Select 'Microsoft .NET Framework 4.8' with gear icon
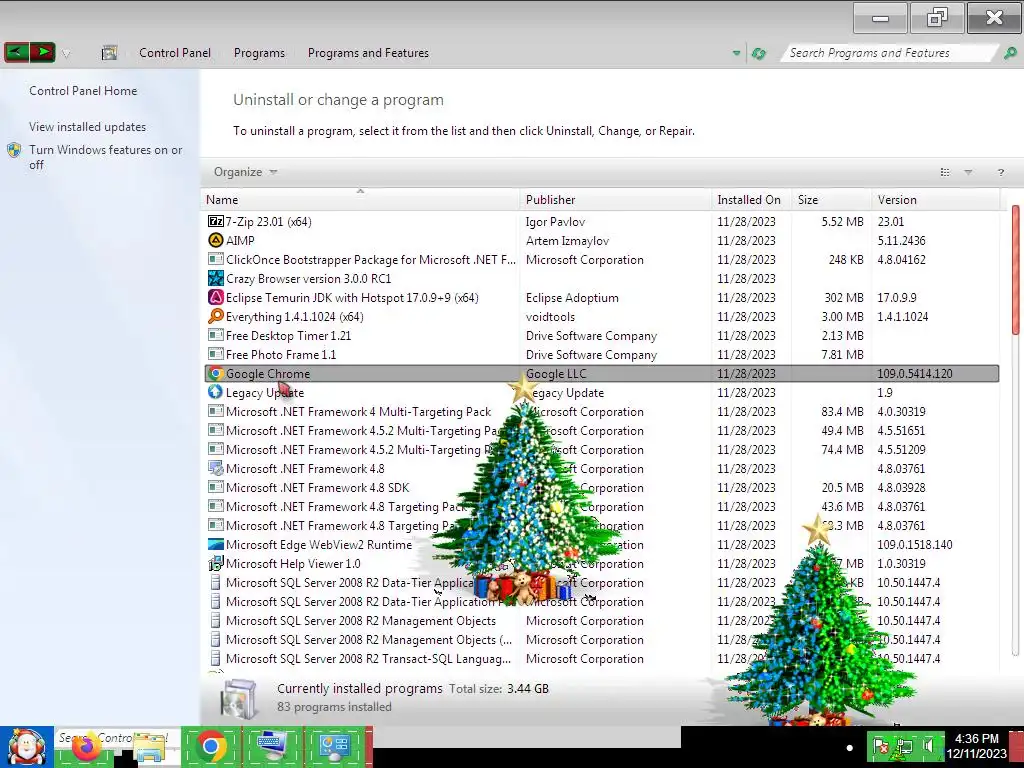The width and height of the screenshot is (1024, 768). [601, 469]
